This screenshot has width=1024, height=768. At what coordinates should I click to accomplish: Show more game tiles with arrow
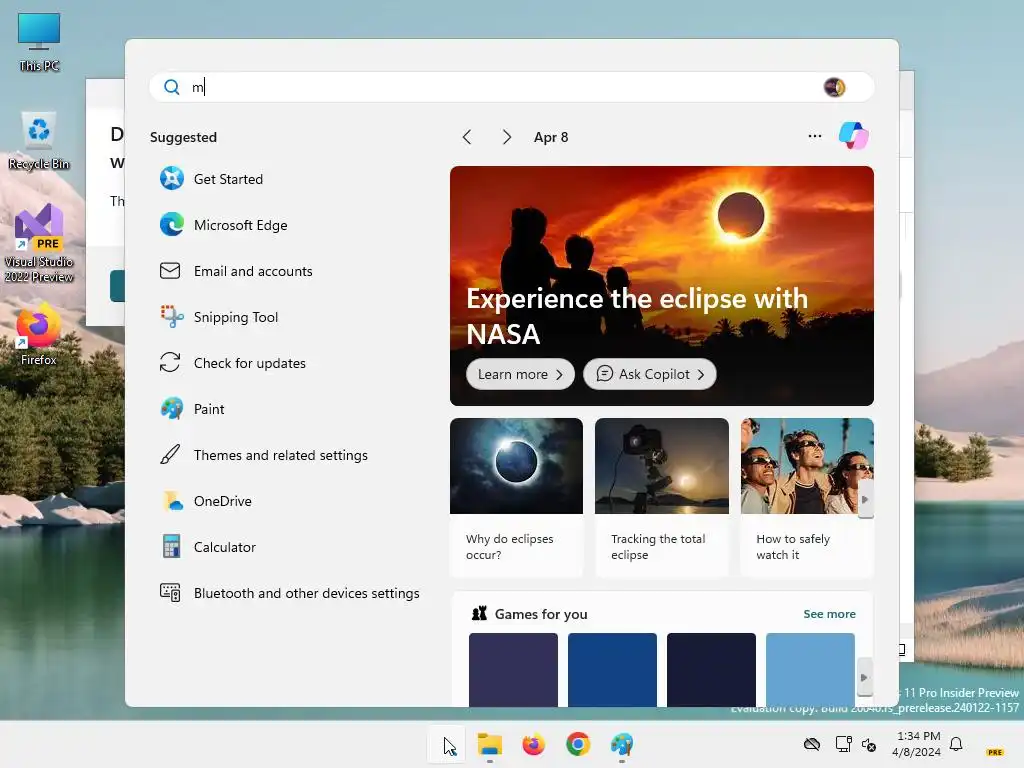pos(864,677)
